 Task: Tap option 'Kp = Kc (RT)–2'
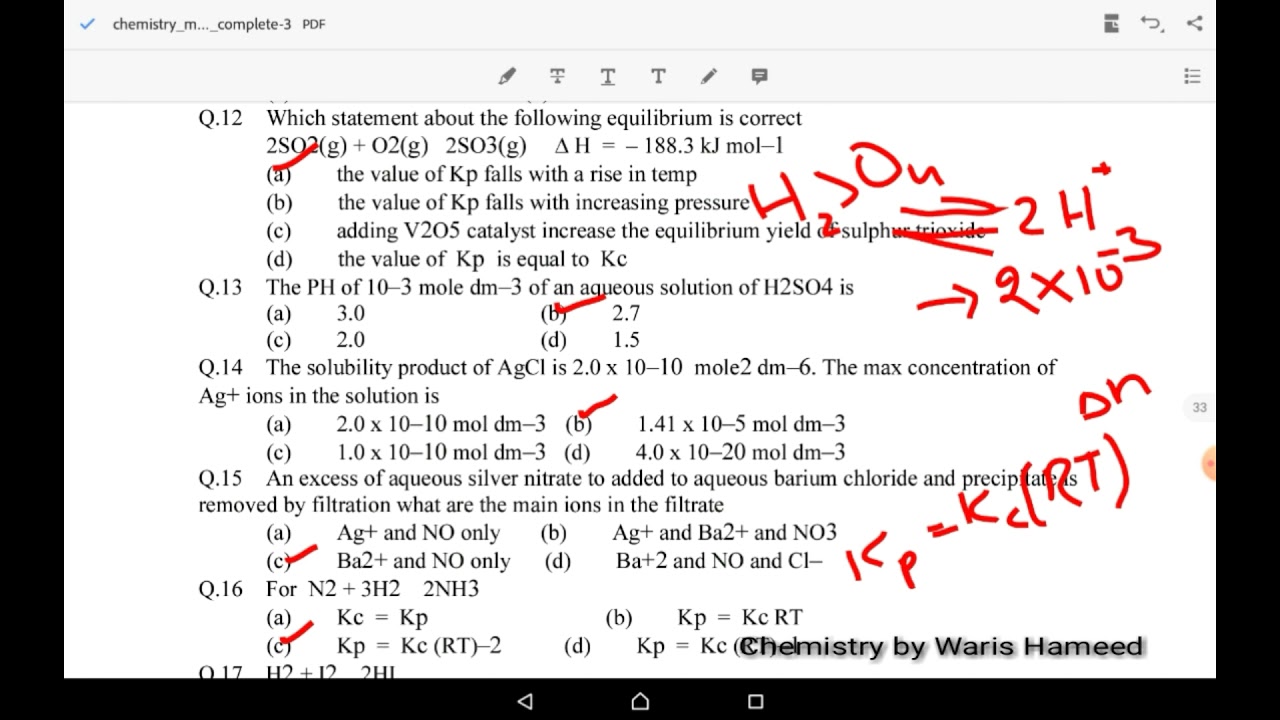click(419, 646)
